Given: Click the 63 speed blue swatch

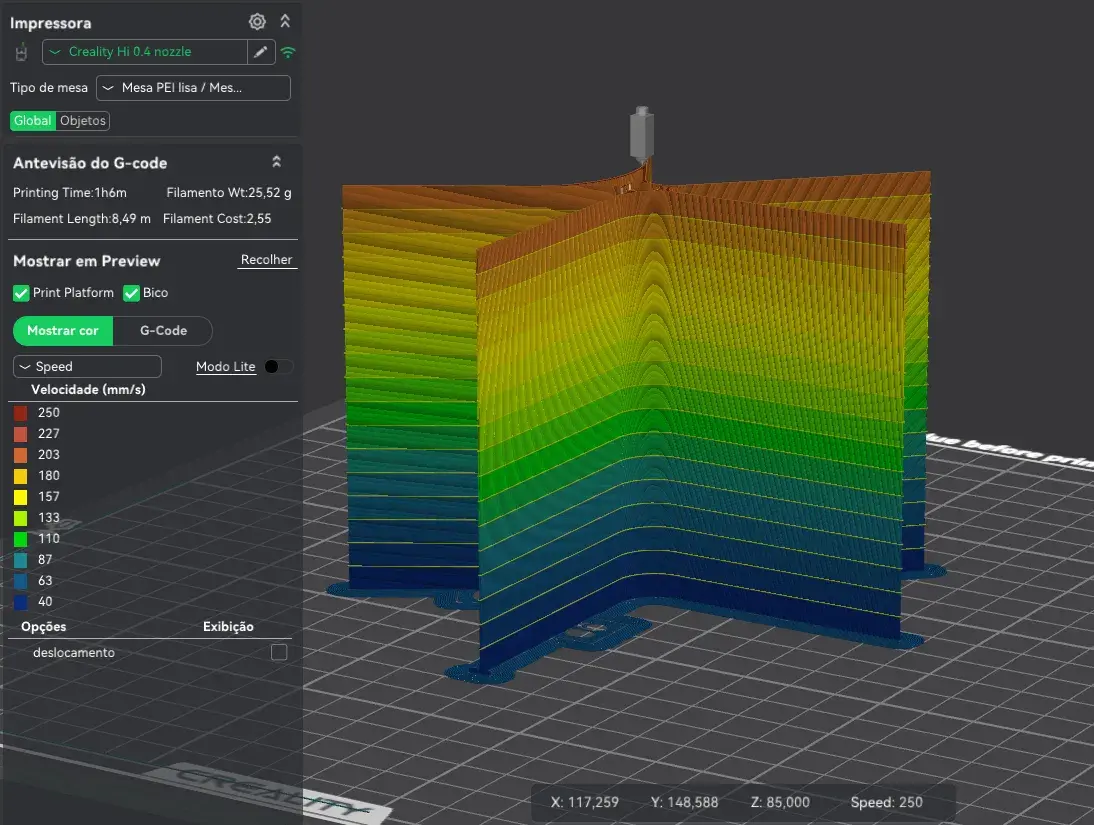Looking at the screenshot, I should point(20,580).
